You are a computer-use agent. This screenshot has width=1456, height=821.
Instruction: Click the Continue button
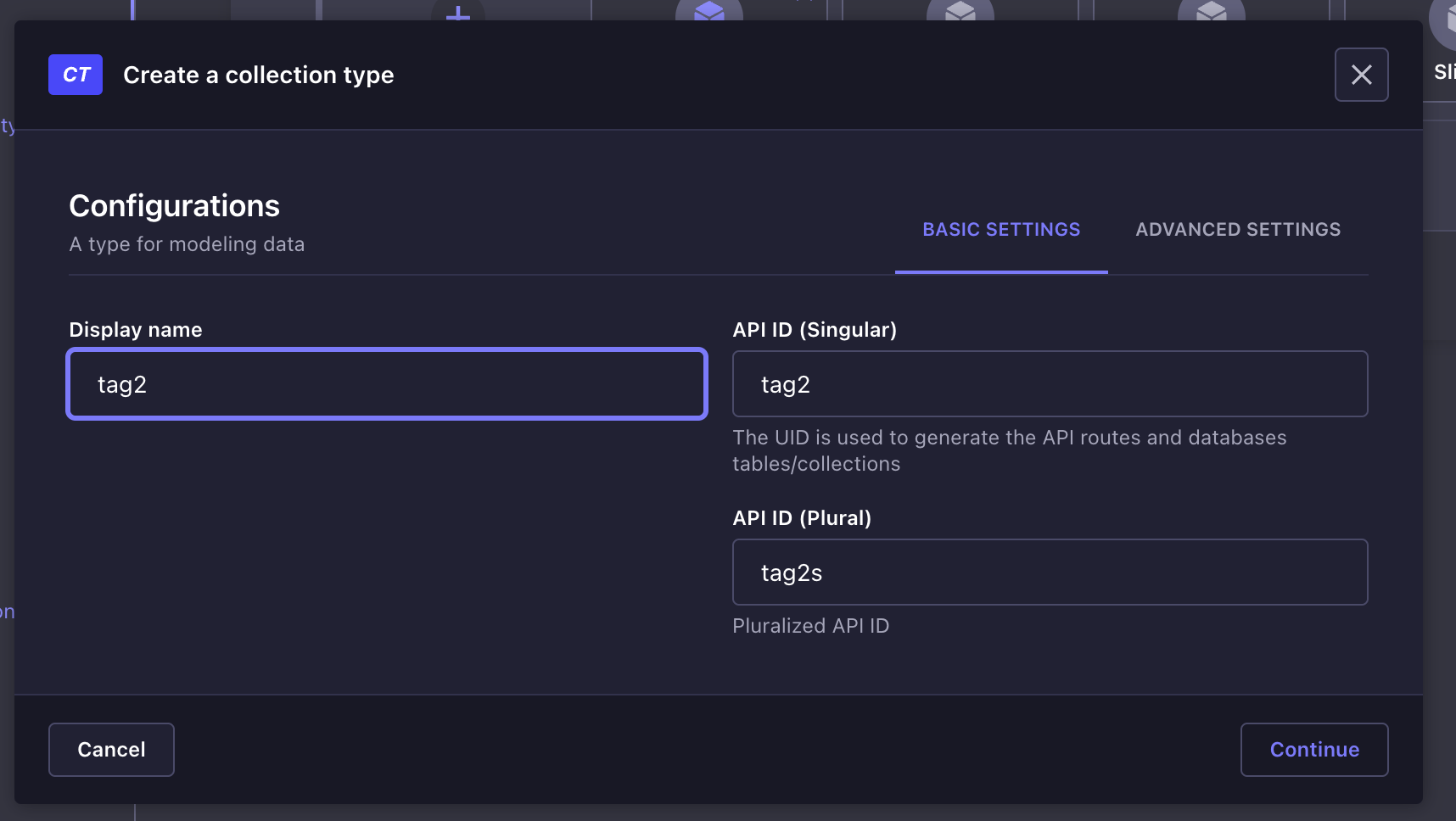tap(1314, 750)
